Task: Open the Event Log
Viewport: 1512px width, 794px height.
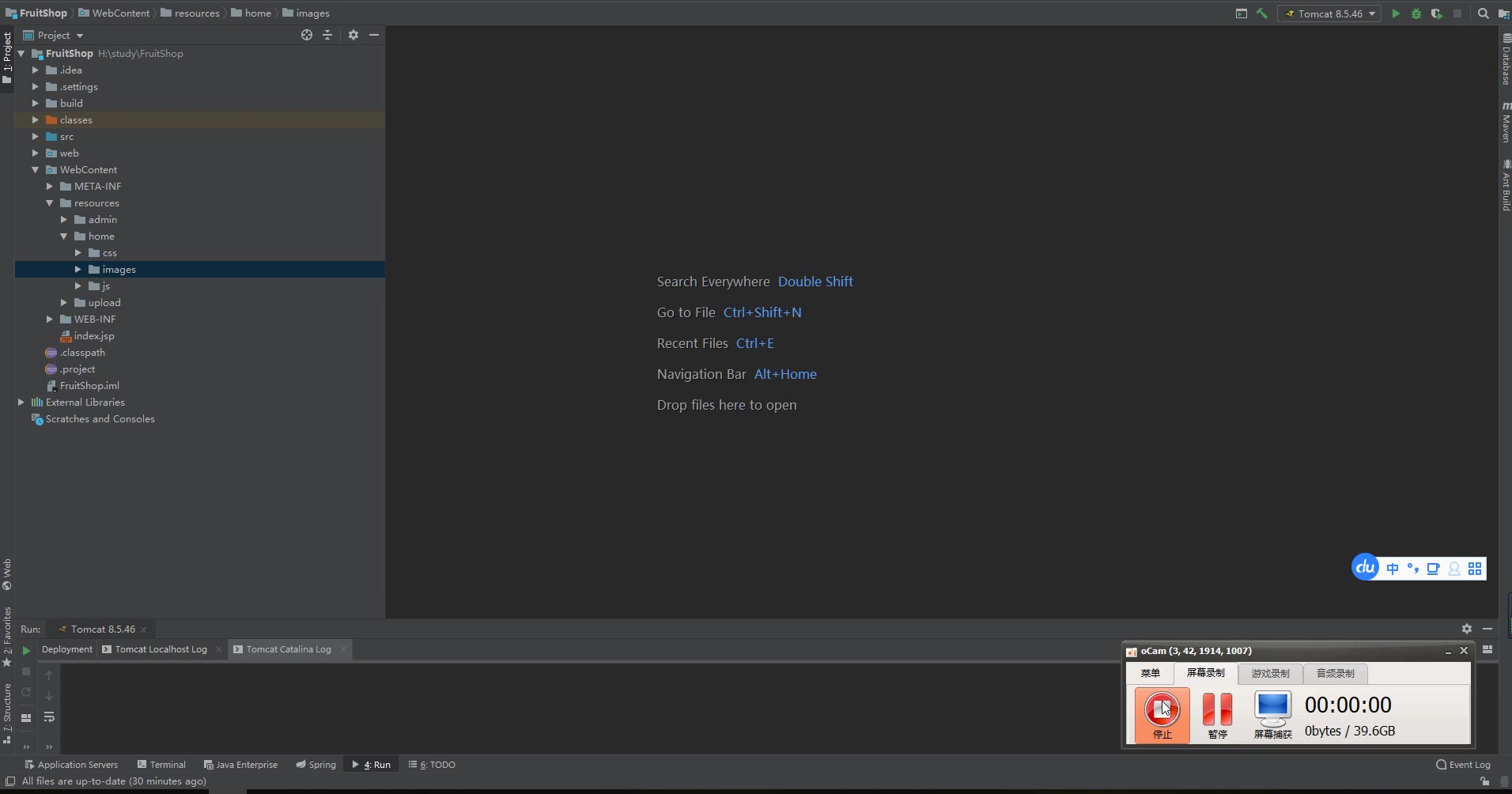Action: (x=1463, y=765)
